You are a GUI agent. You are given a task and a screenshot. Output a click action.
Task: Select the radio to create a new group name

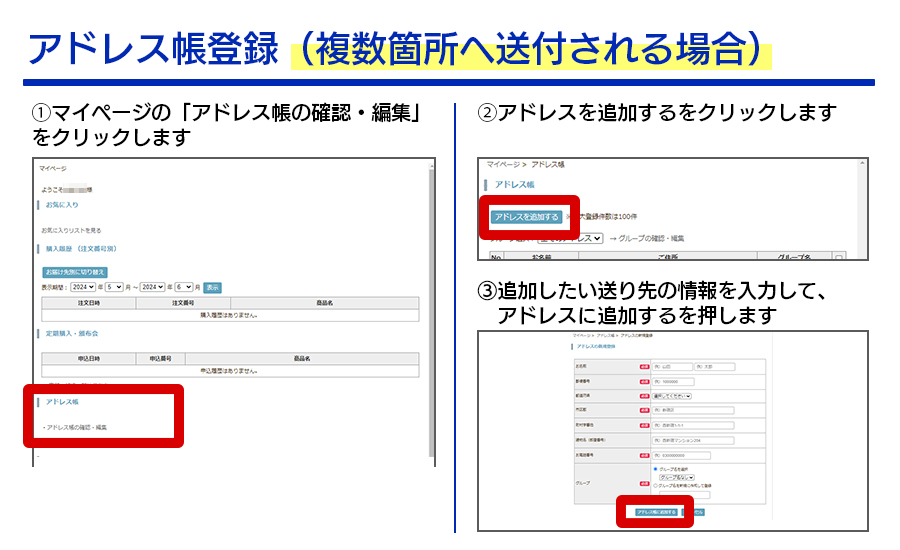tap(656, 486)
